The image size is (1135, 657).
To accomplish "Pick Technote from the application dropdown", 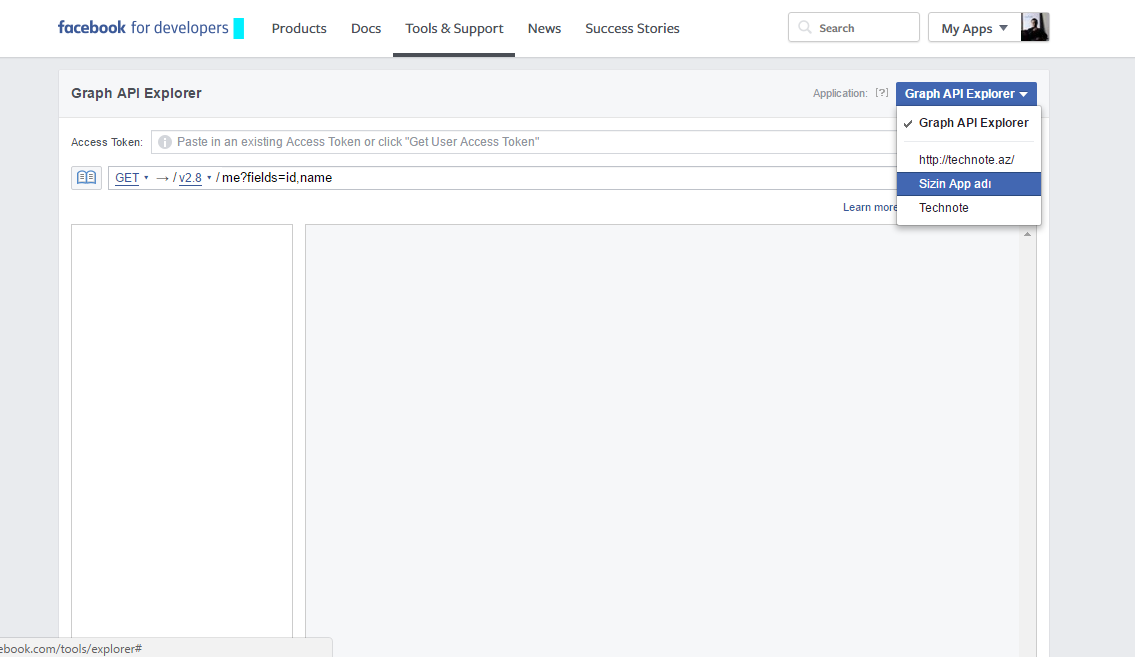I will [x=943, y=208].
